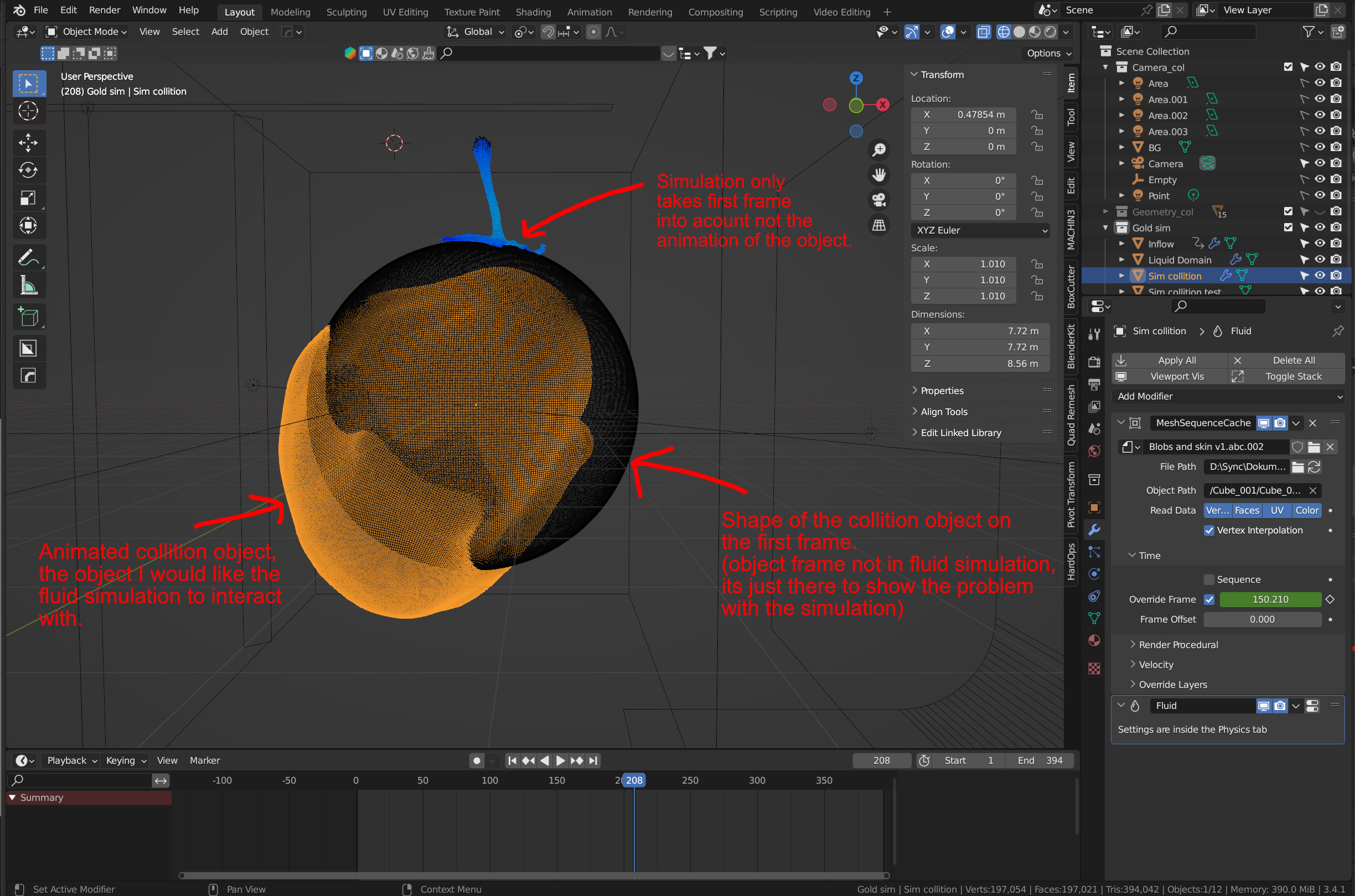Switch perspective/orthographic grid gizmo
The height and width of the screenshot is (896, 1355).
878,225
